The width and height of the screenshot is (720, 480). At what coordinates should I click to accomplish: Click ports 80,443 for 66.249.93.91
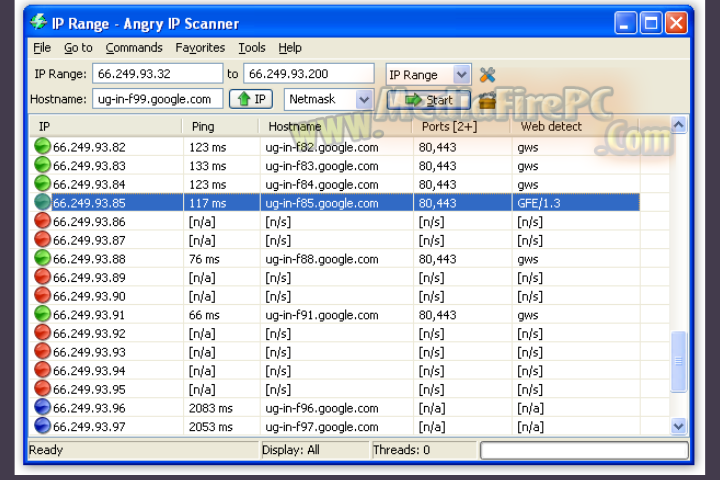tap(437, 315)
